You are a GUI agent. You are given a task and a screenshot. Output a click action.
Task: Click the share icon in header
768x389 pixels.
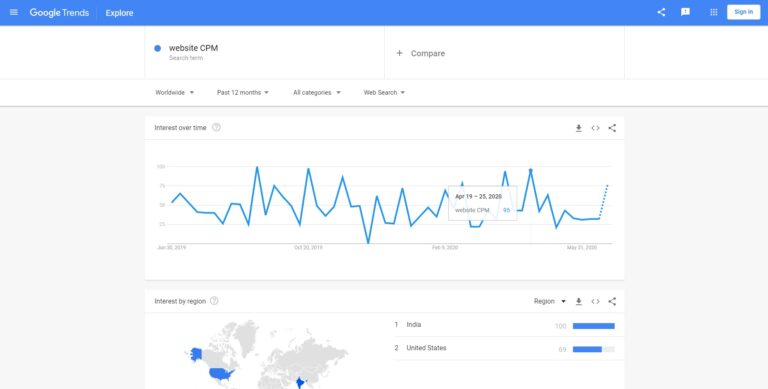(x=661, y=12)
